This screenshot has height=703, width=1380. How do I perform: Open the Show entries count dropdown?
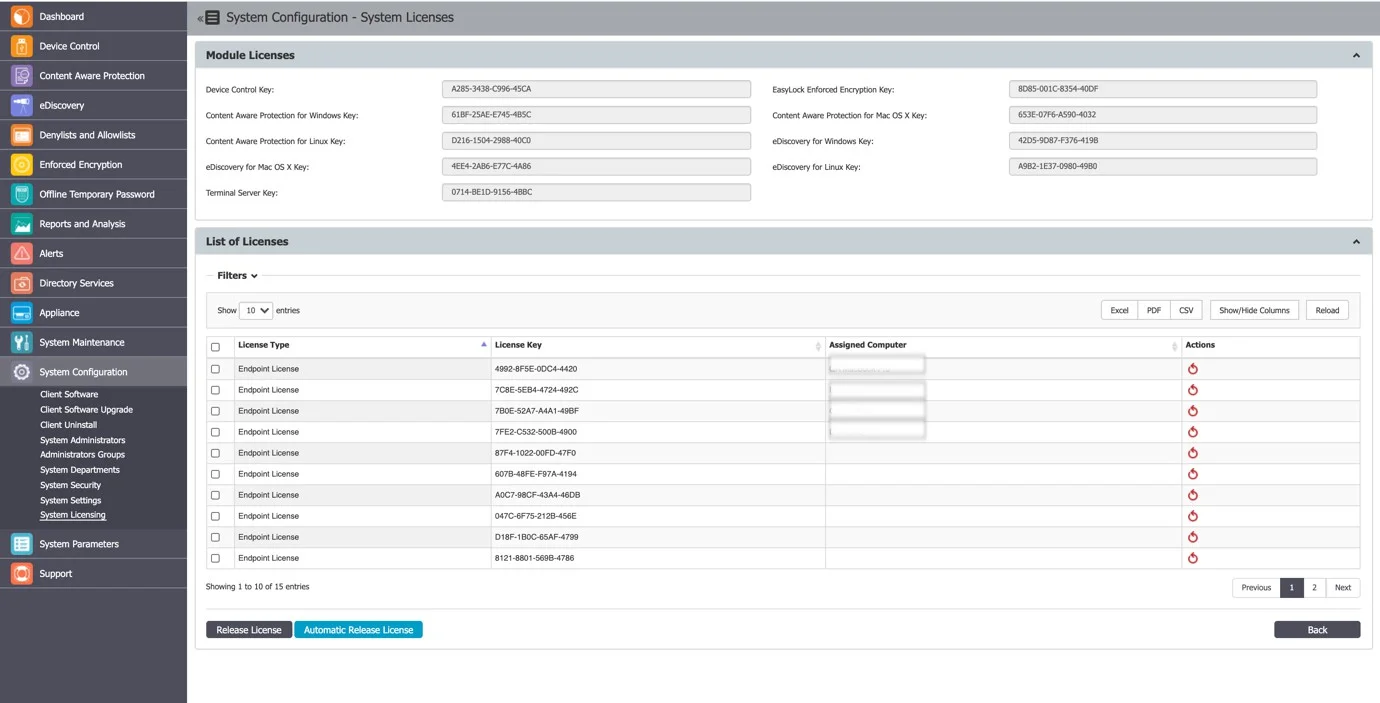(257, 310)
